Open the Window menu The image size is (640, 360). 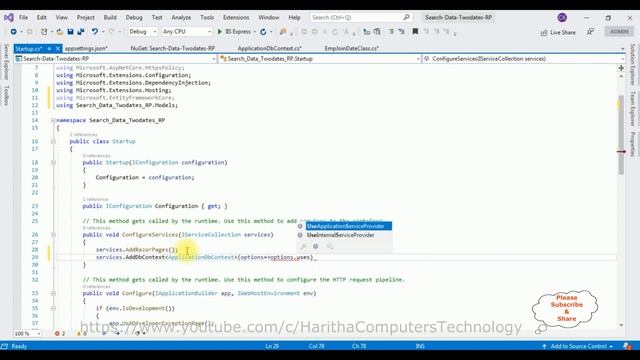(x=269, y=18)
